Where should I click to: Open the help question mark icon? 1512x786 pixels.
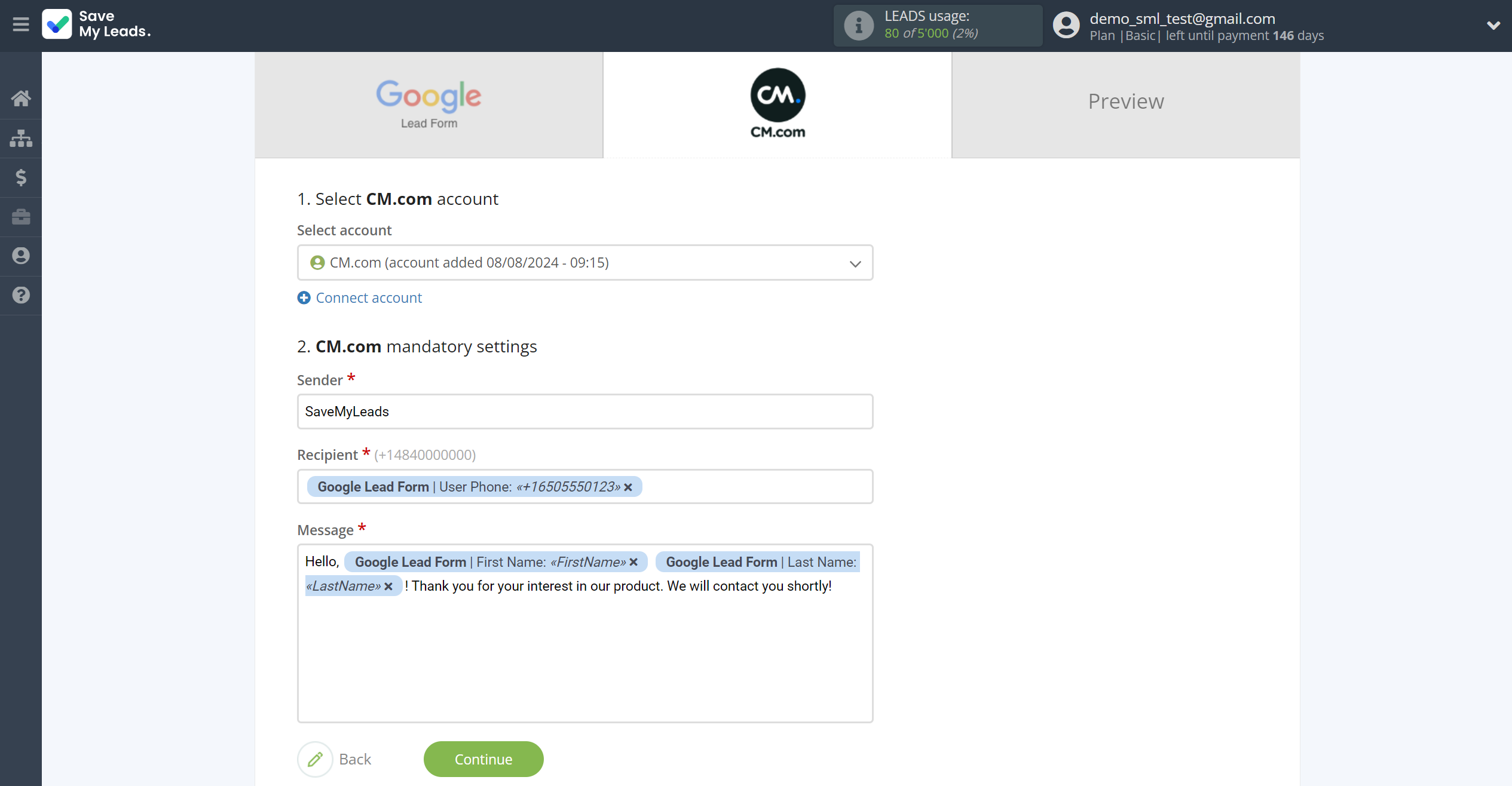[21, 295]
